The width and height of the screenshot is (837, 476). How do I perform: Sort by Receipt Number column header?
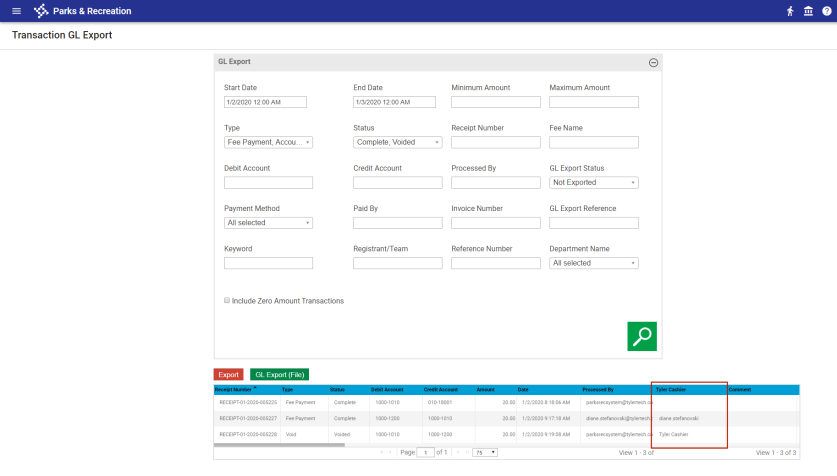pyautogui.click(x=238, y=389)
